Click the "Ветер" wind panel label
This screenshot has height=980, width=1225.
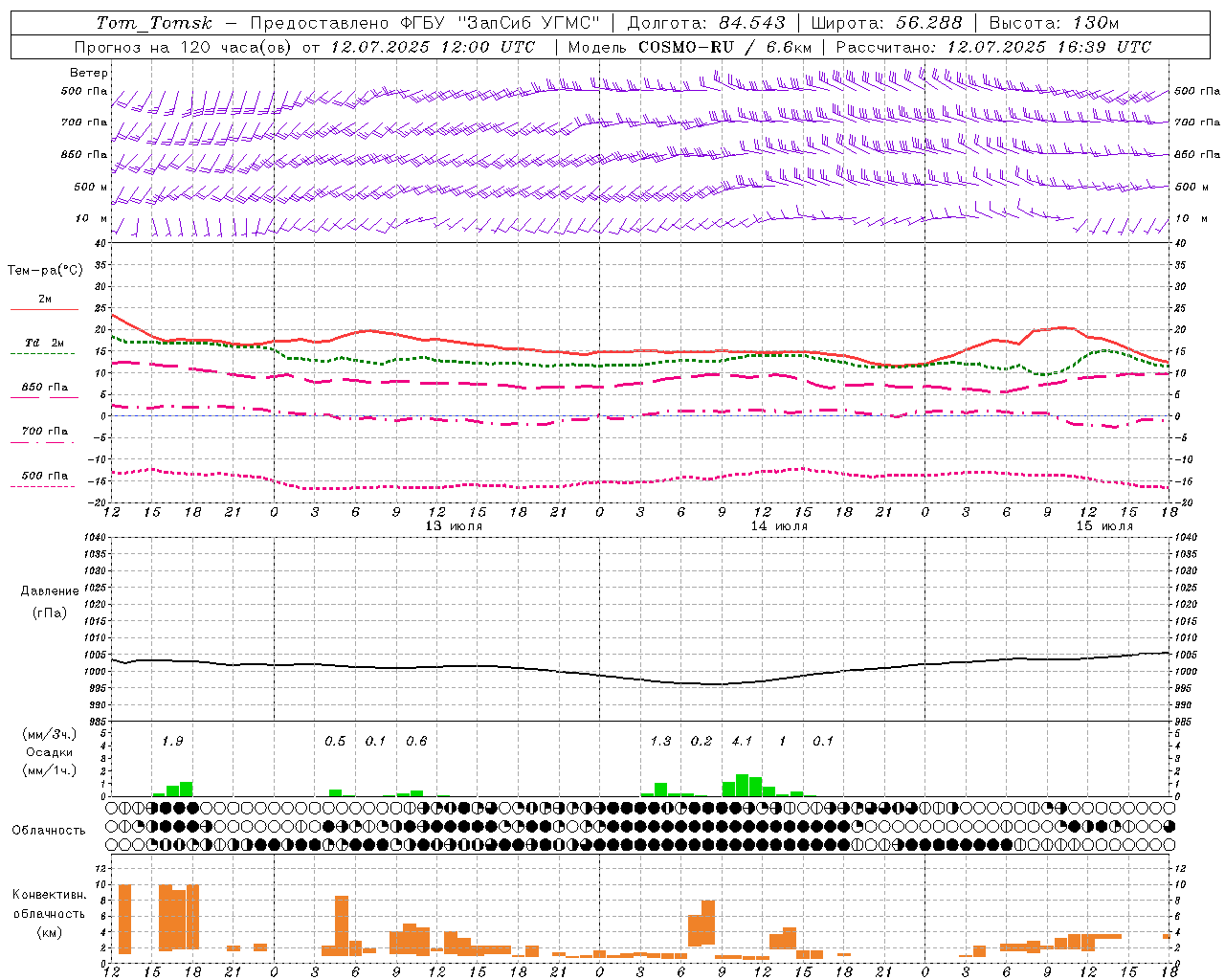pos(89,73)
